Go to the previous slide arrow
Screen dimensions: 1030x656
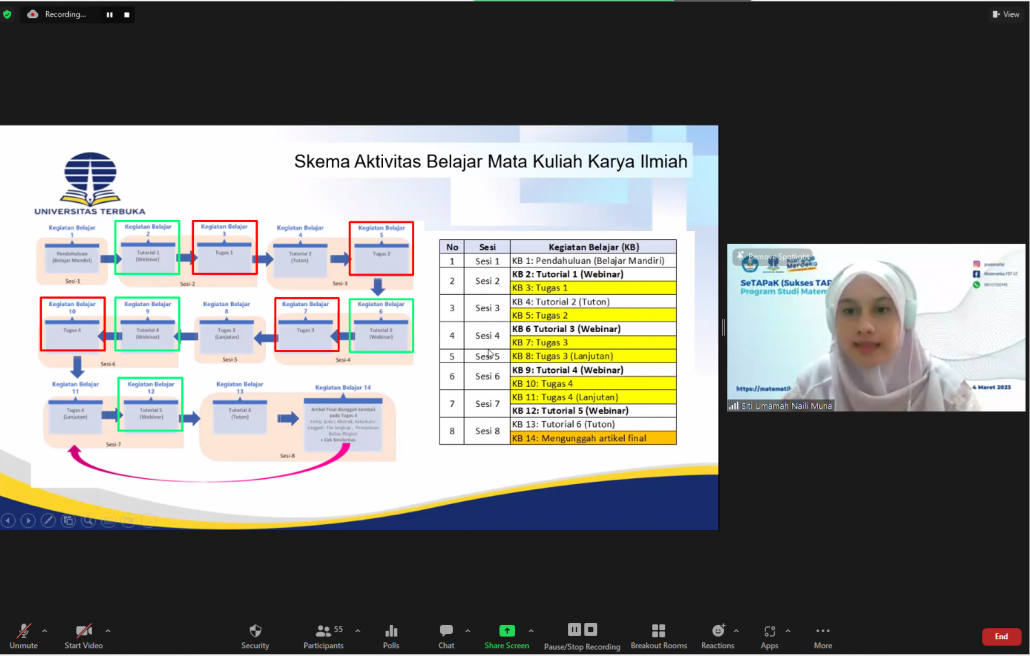click(8, 521)
